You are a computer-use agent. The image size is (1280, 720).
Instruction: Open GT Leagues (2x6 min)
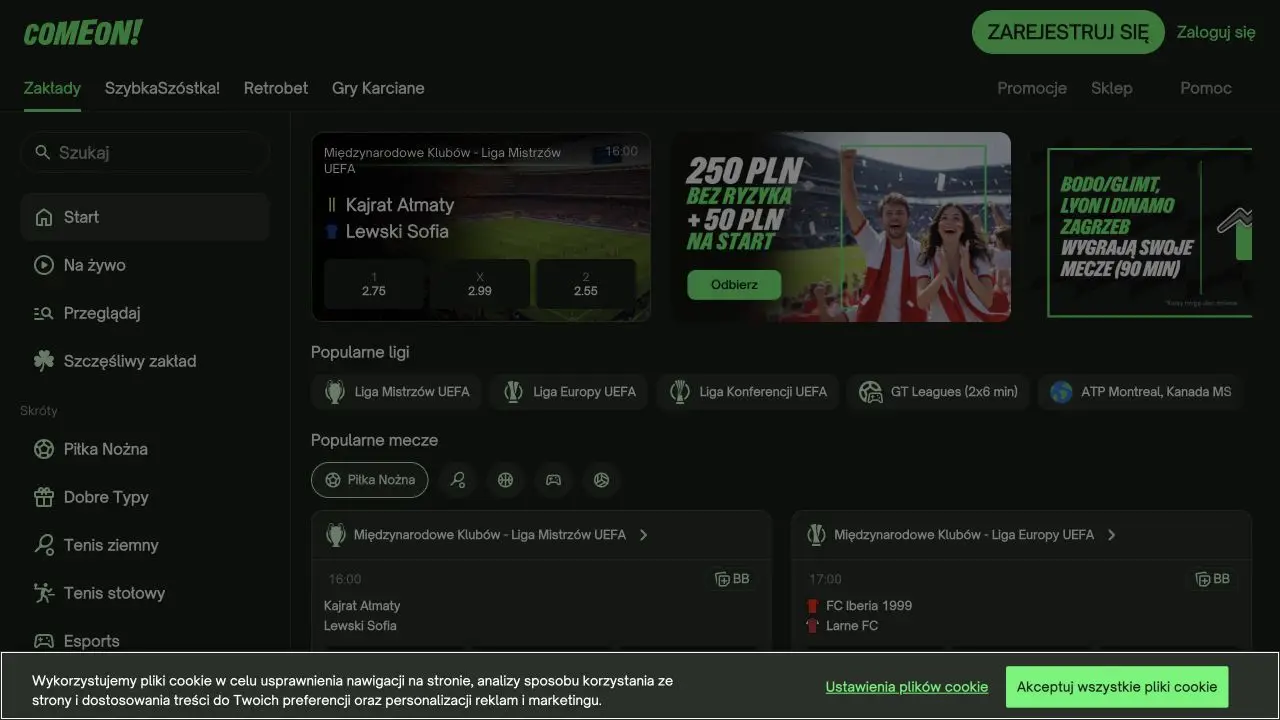[x=939, y=392]
